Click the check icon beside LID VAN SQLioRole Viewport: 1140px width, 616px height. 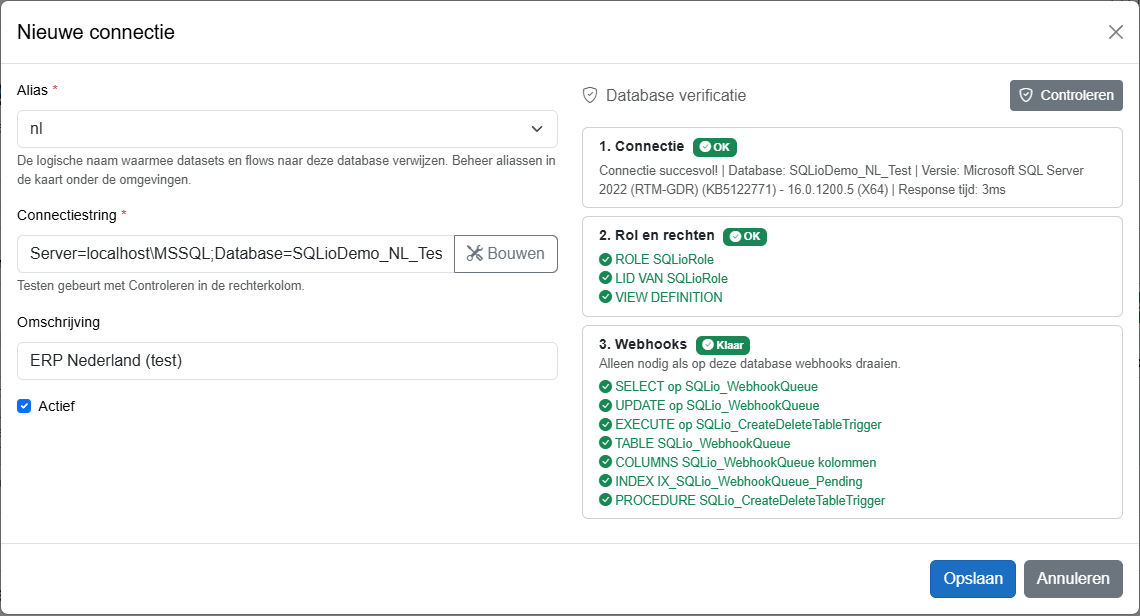(605, 278)
